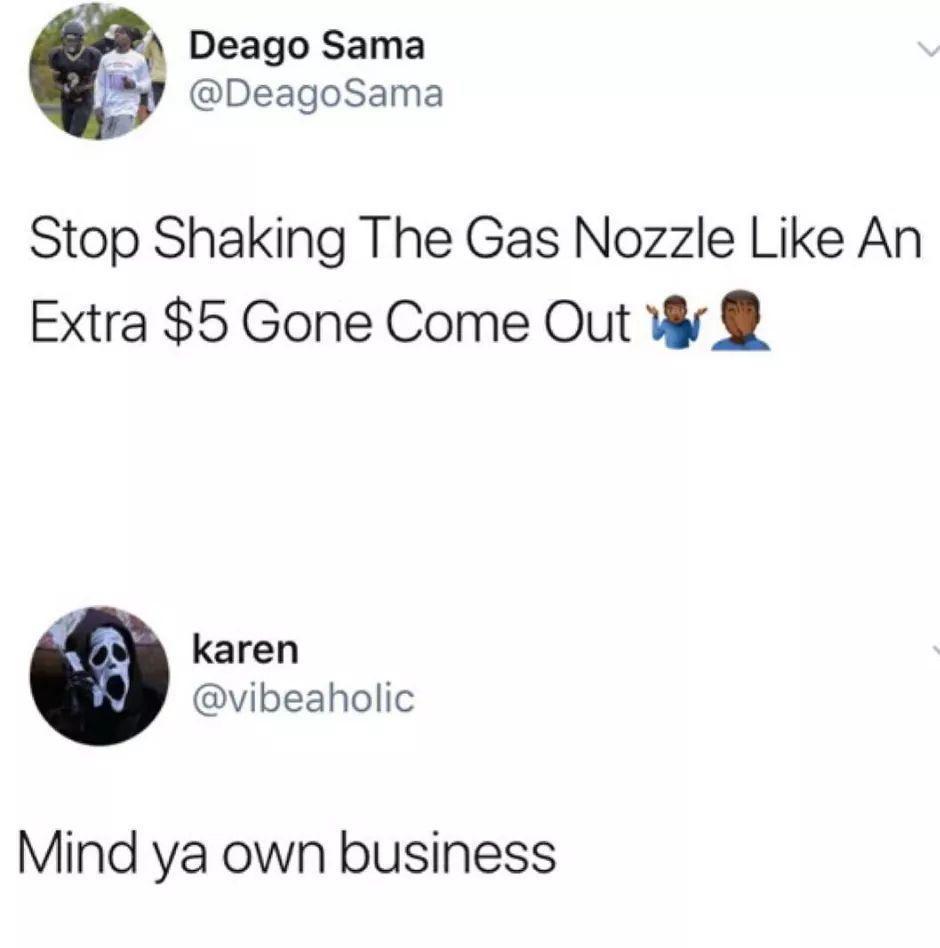The height and width of the screenshot is (948, 940).
Task: Click the word 'business' in karen's reply
Action: coord(447,853)
